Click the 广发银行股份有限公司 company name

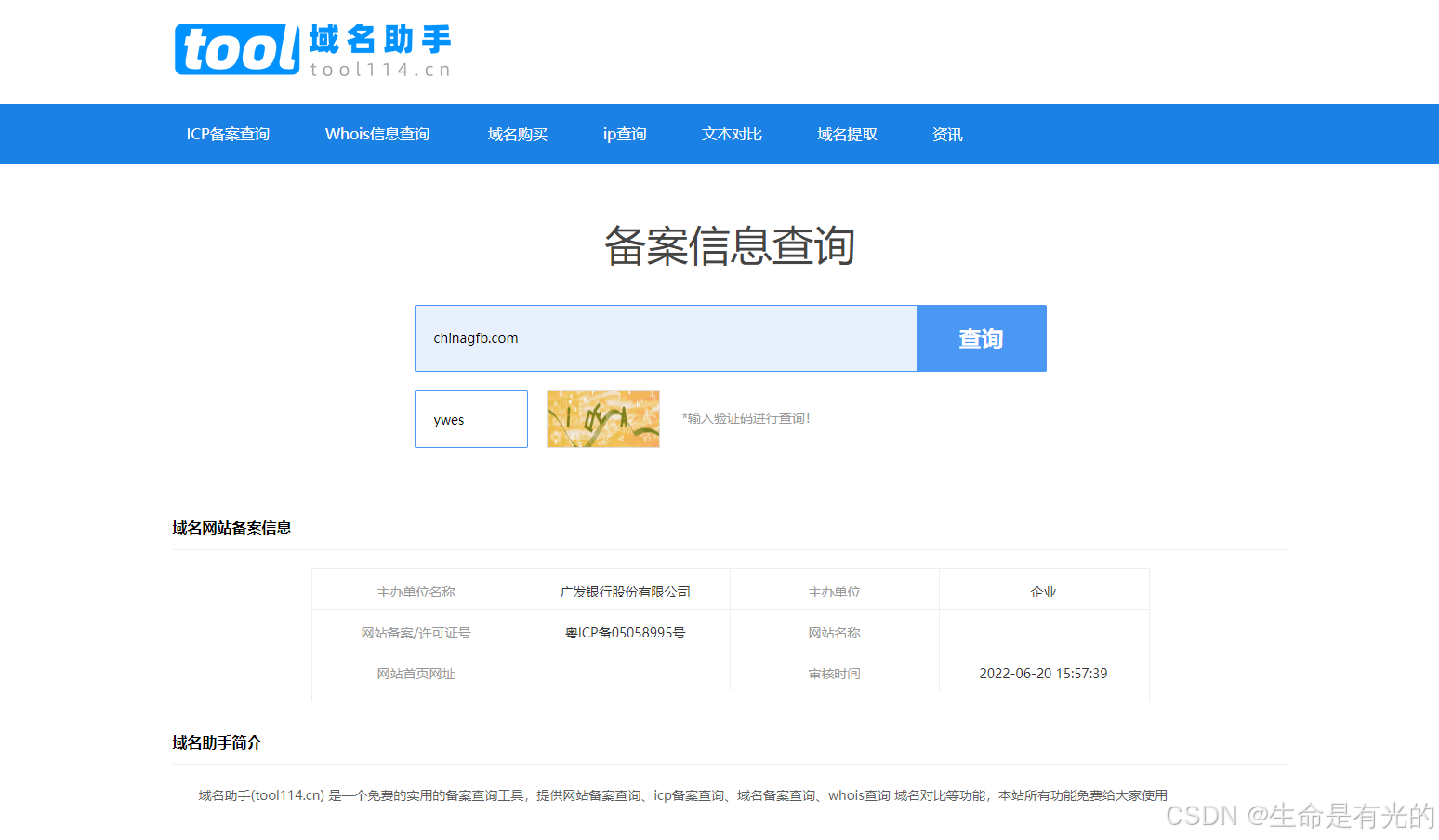(x=625, y=589)
